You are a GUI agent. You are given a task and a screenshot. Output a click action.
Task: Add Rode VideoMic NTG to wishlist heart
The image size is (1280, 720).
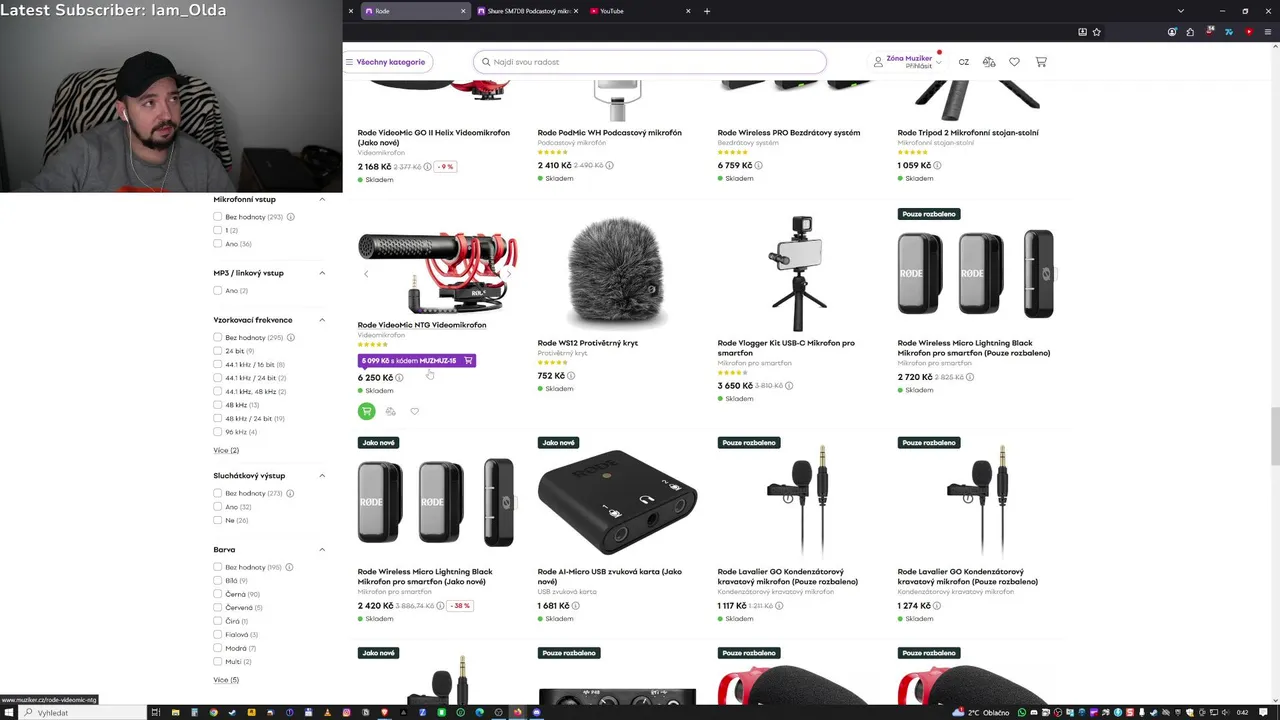point(414,411)
